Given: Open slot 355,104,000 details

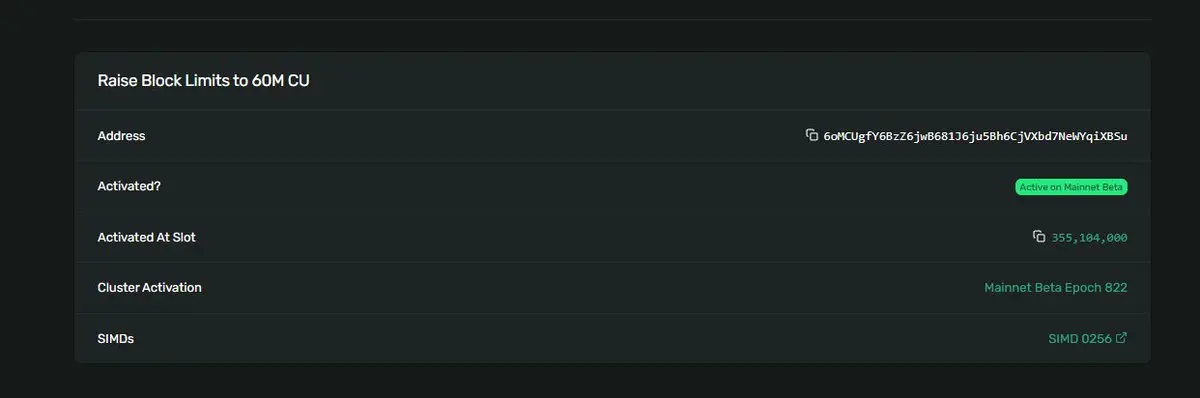Looking at the screenshot, I should (x=1089, y=237).
